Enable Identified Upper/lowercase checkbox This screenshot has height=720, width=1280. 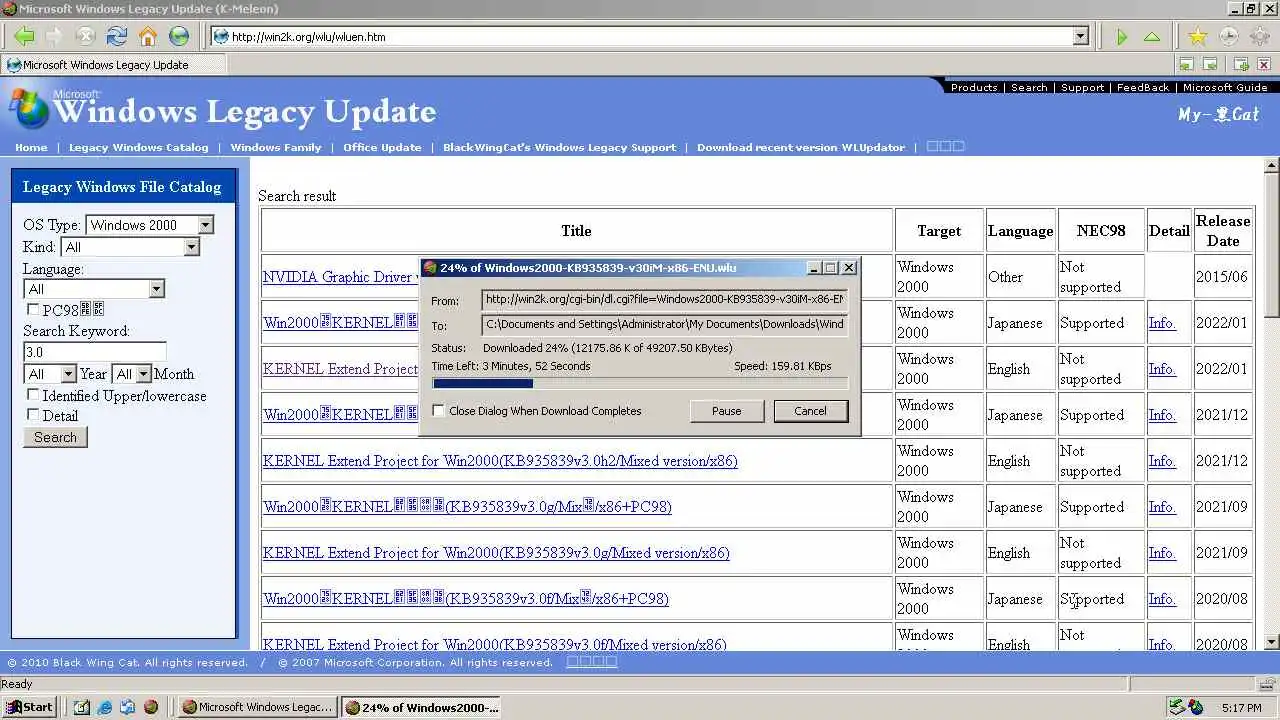click(33, 395)
